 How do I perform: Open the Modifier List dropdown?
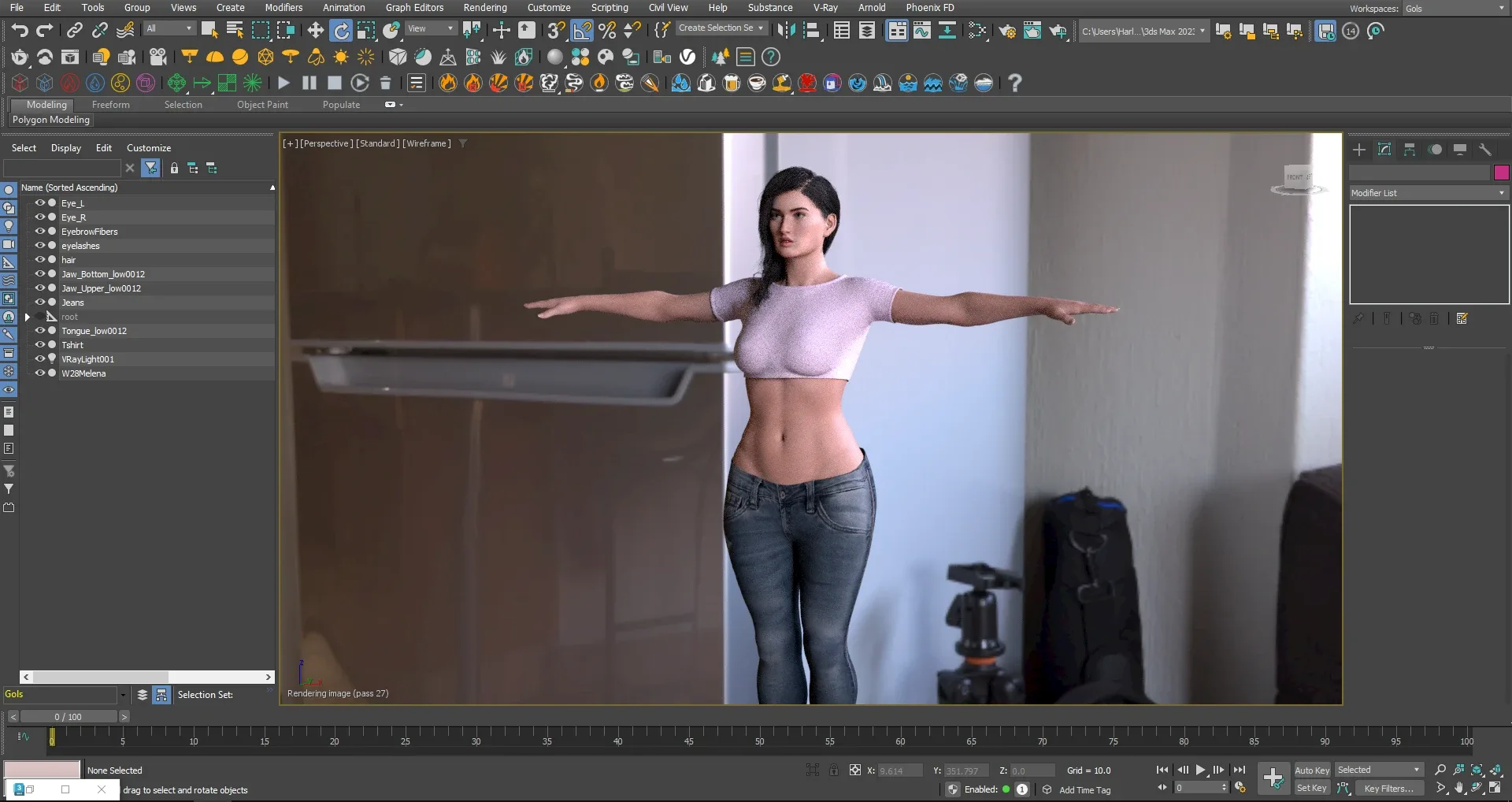[x=1500, y=192]
